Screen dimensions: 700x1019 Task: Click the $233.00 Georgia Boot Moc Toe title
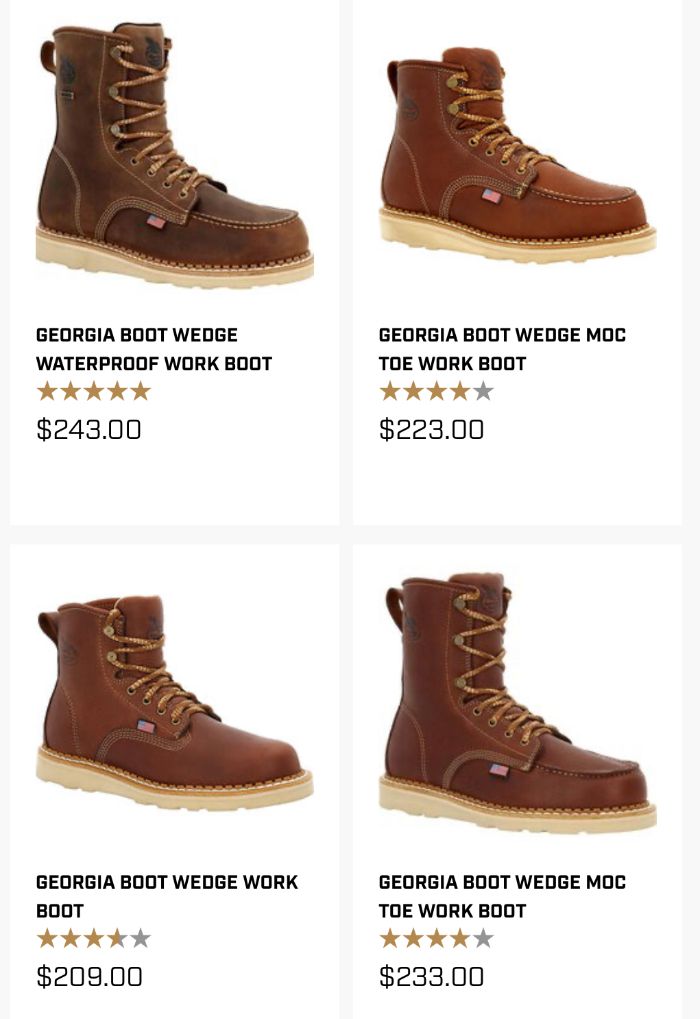(x=502, y=896)
